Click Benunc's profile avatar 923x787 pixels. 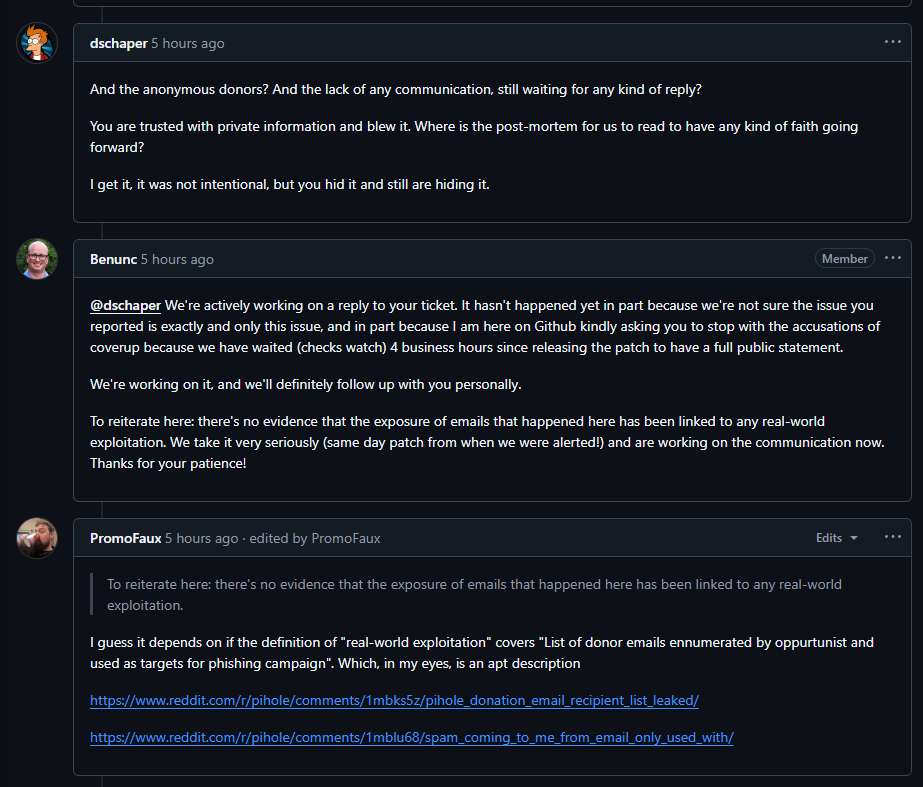coord(37,259)
